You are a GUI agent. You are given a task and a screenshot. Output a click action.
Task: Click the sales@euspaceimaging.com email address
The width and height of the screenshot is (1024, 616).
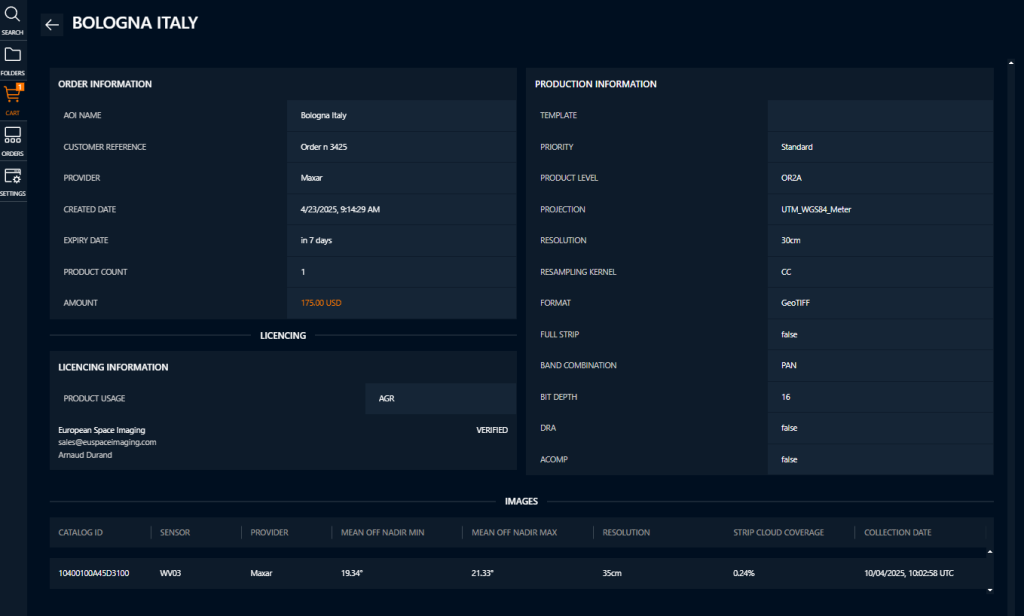coord(108,441)
